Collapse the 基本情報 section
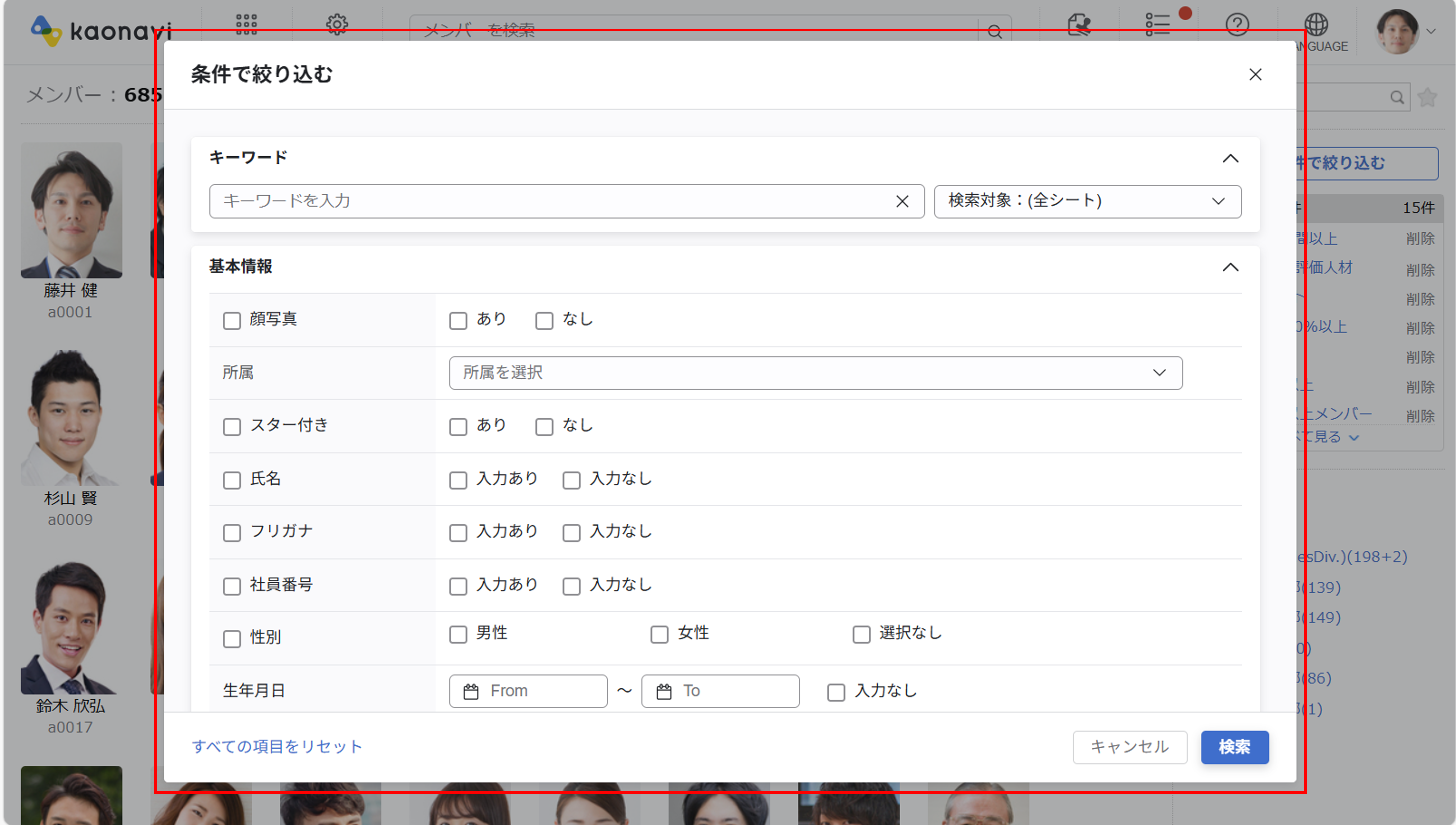 click(1230, 267)
